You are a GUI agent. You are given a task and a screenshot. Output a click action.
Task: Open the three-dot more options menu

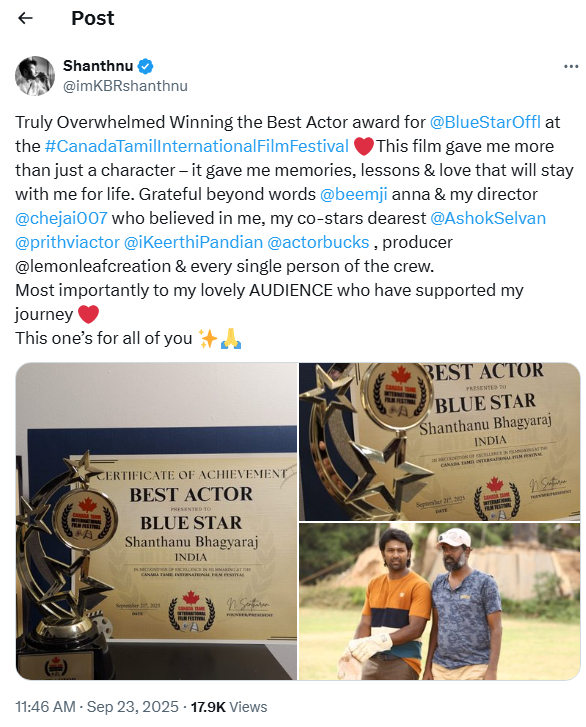[x=571, y=67]
